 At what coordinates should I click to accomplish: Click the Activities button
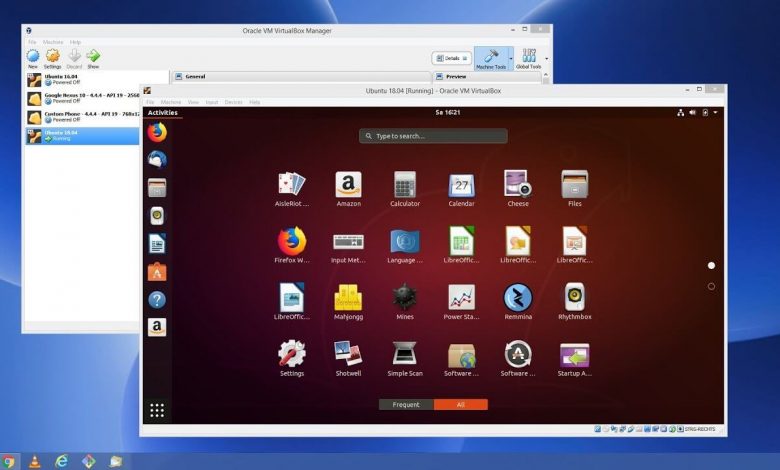[163, 112]
